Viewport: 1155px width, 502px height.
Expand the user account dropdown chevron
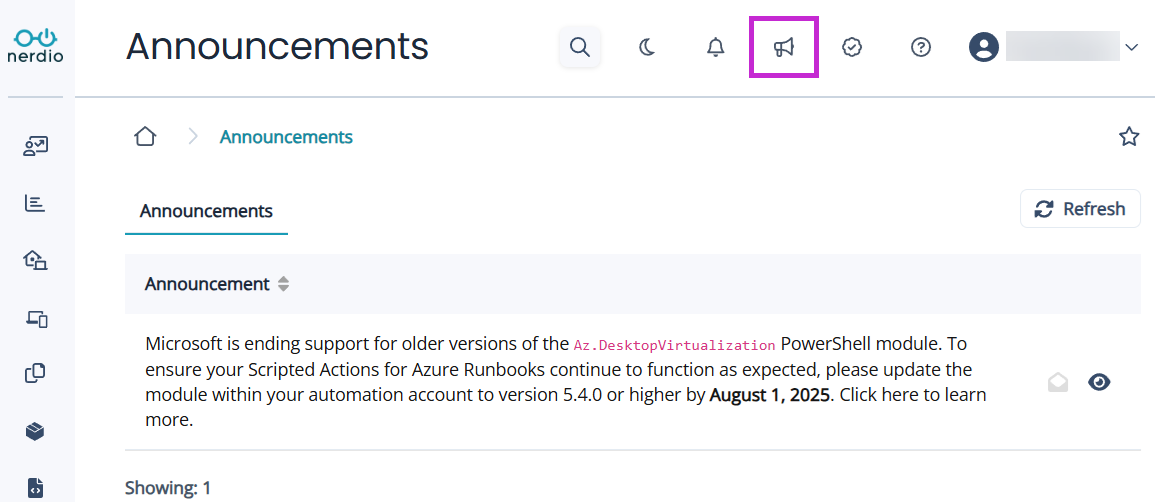point(1132,47)
